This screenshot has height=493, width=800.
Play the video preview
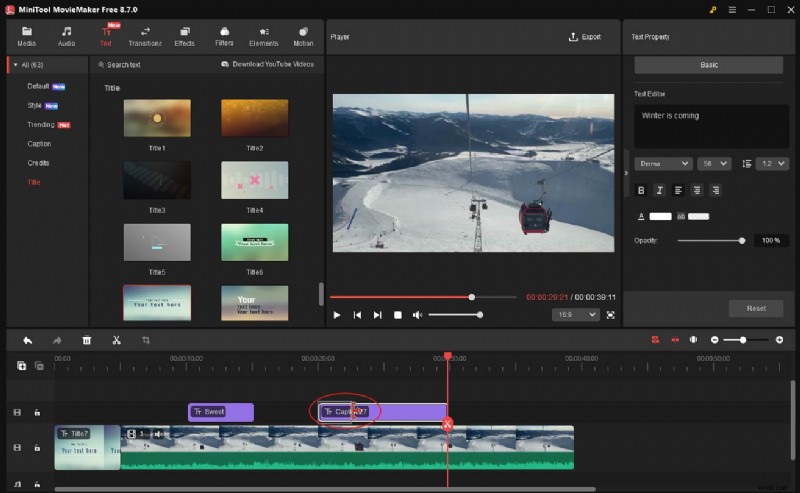coord(337,315)
